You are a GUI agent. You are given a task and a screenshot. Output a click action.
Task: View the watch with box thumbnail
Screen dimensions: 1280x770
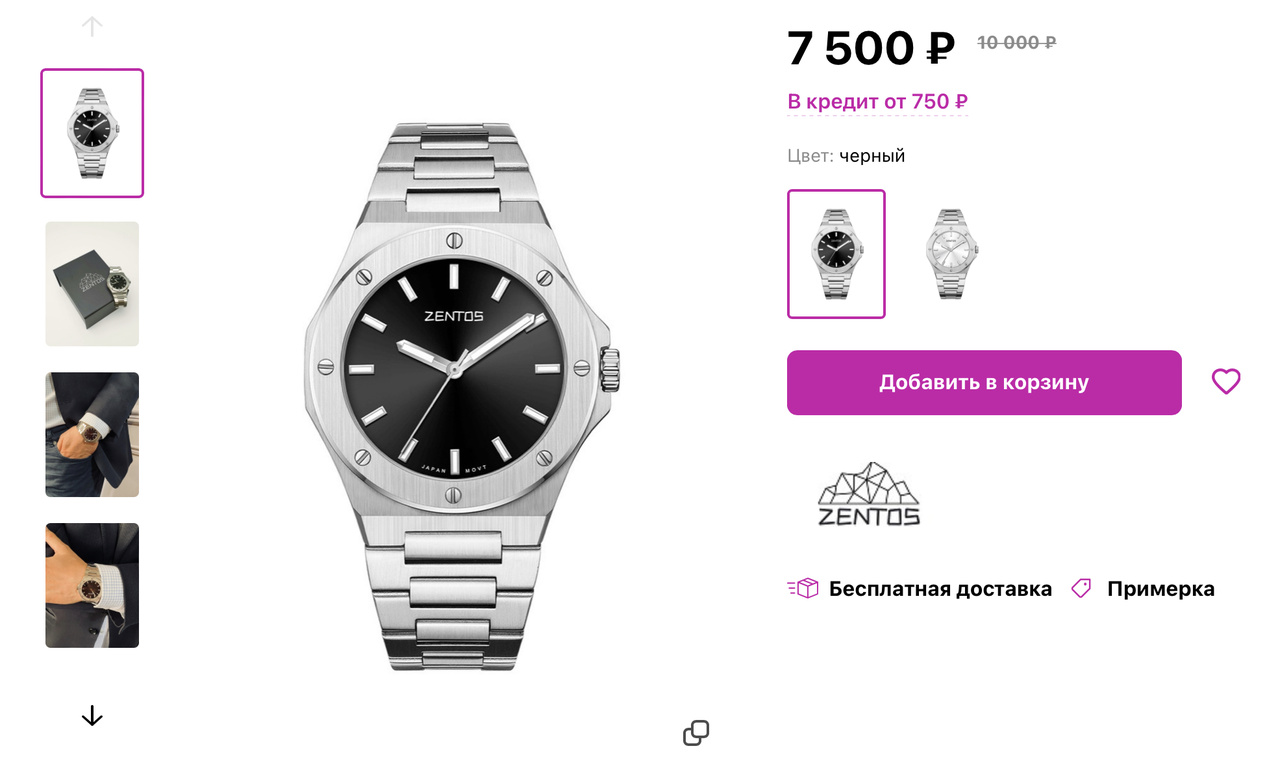click(x=92, y=284)
